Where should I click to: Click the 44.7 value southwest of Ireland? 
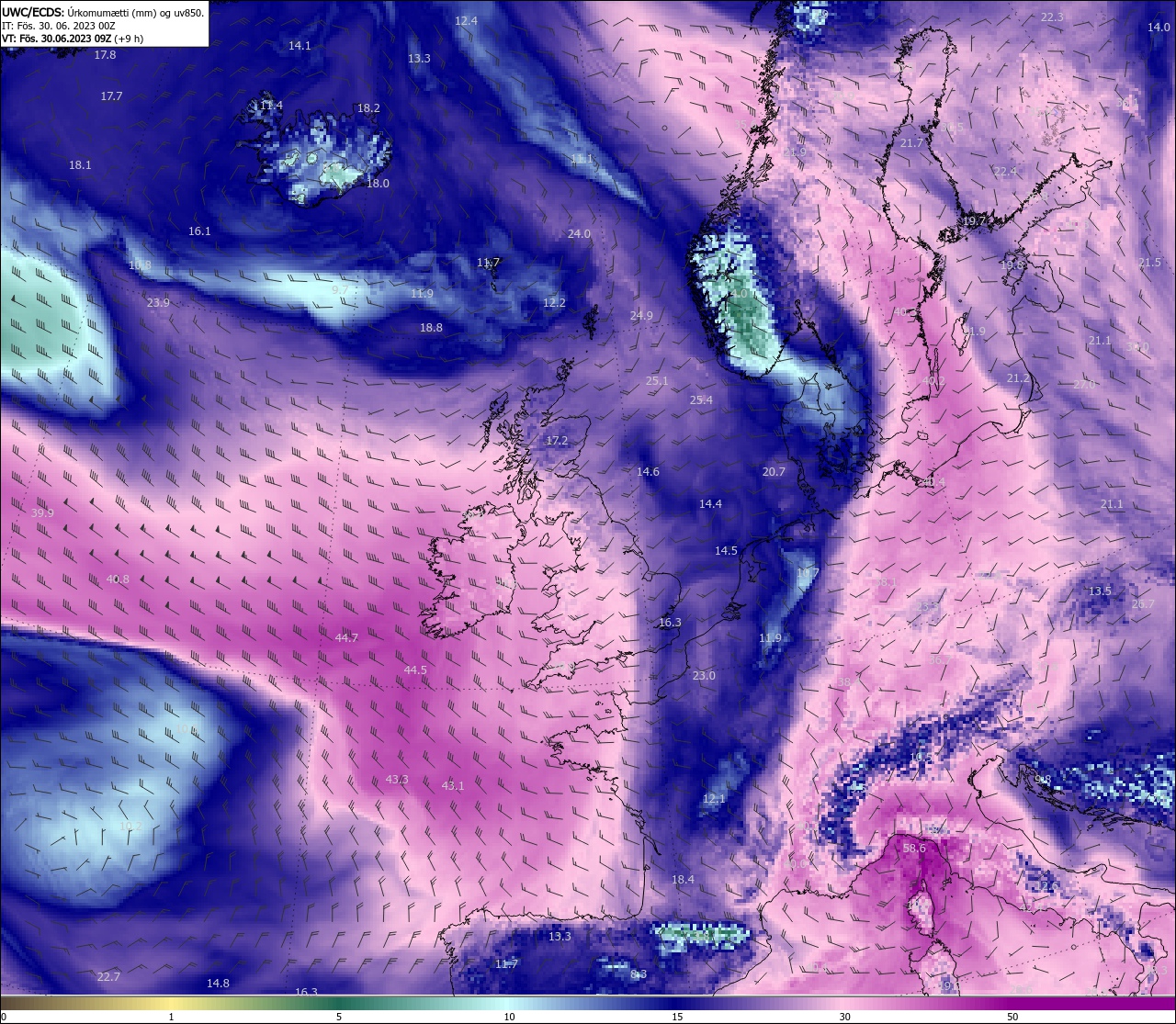coord(346,637)
